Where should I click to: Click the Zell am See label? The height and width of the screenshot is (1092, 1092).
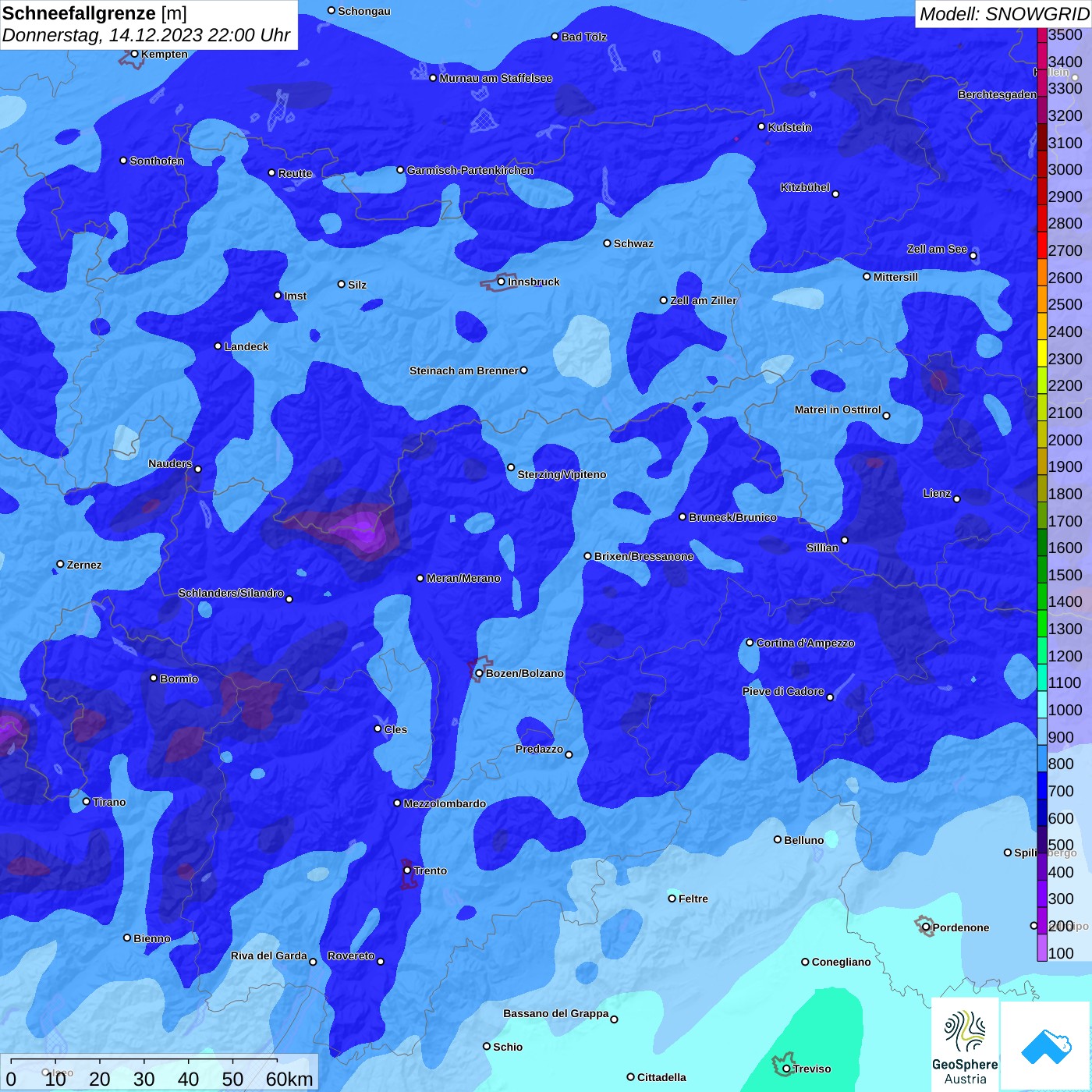pyautogui.click(x=937, y=249)
